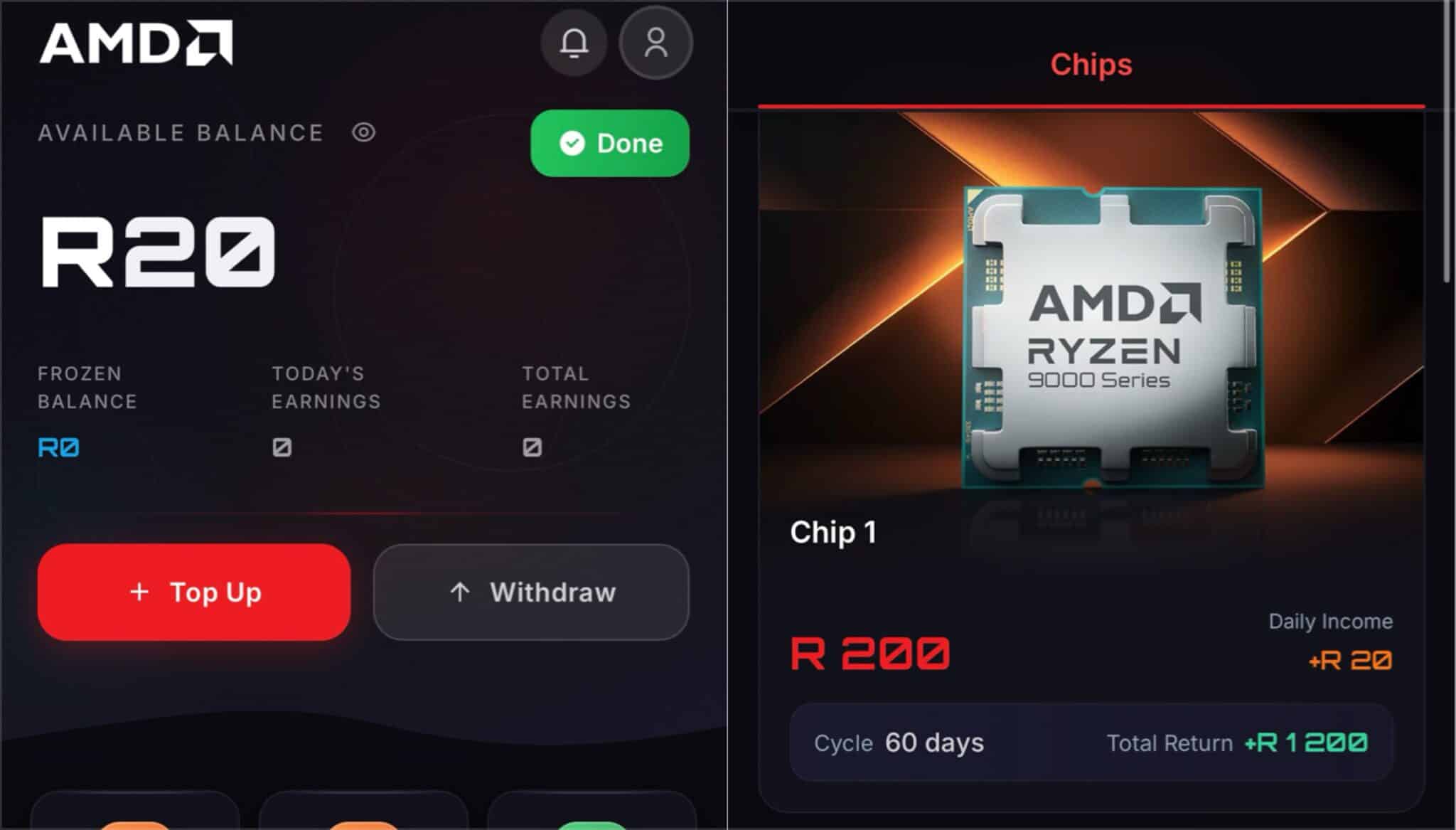Screen dimensions: 1456x830
Task: Click the checkmark icon inside Done
Action: click(x=572, y=143)
